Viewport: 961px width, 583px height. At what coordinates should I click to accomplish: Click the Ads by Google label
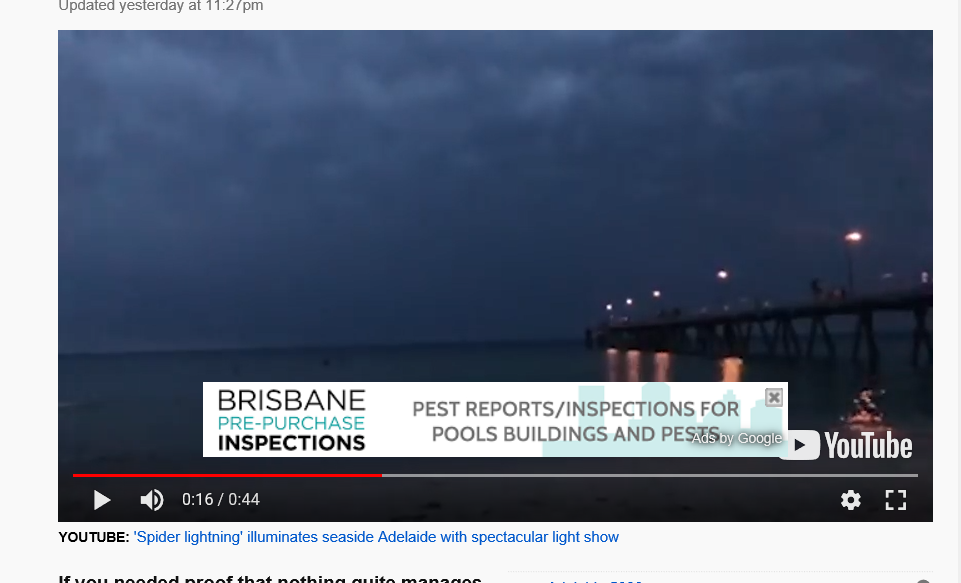pyautogui.click(x=737, y=438)
